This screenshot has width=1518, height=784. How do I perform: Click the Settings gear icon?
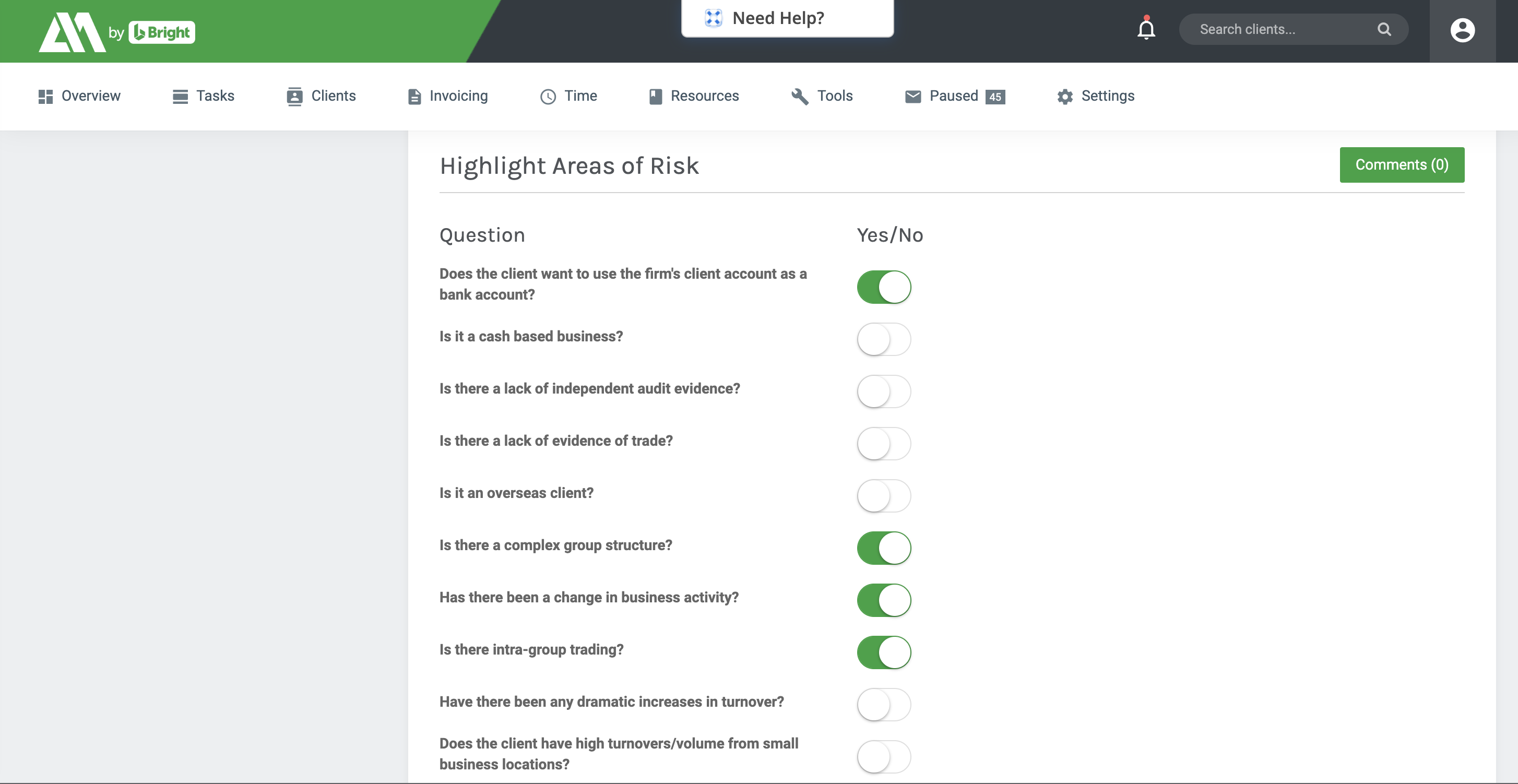click(x=1065, y=96)
